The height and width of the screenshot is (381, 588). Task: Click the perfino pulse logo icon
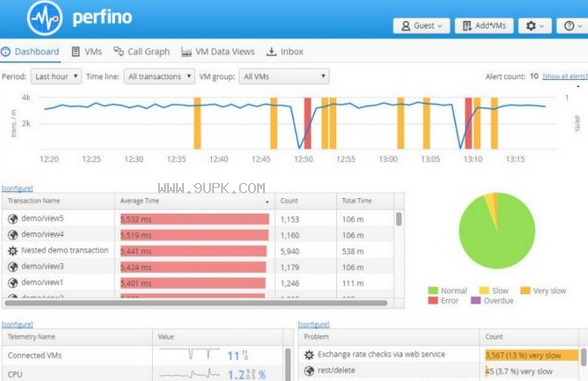click(45, 17)
